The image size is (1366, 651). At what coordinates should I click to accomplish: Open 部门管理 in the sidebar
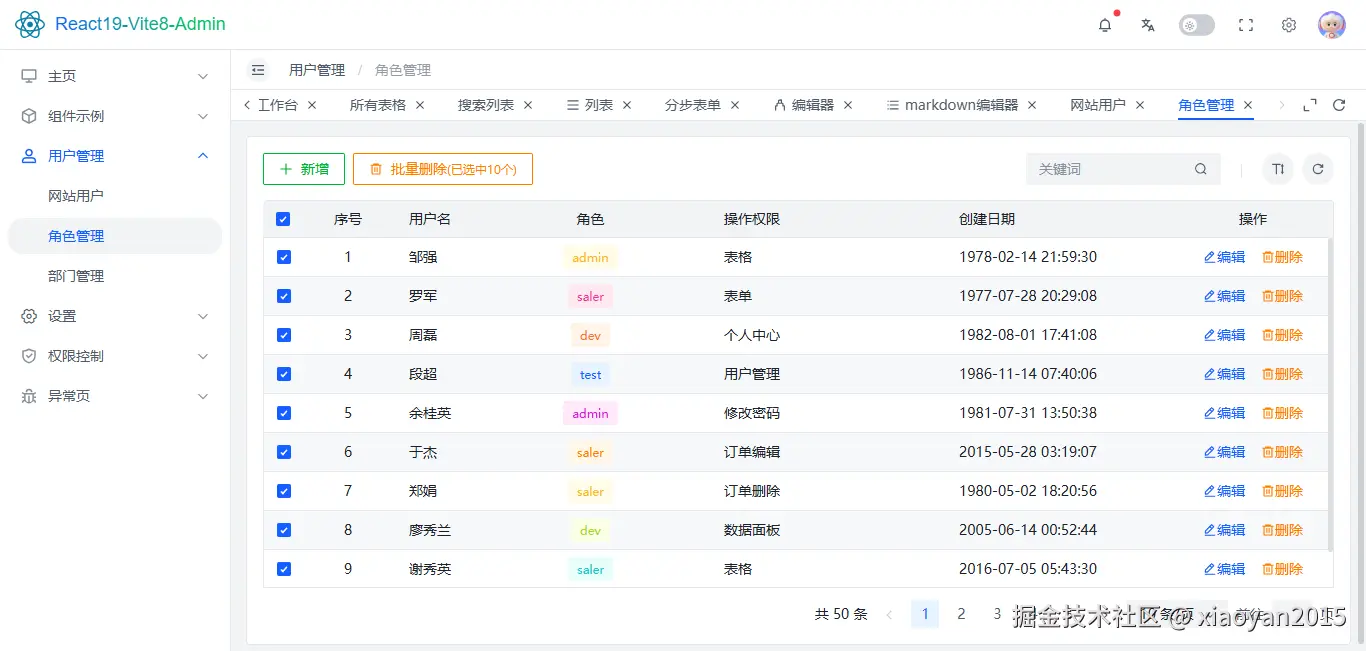115,276
